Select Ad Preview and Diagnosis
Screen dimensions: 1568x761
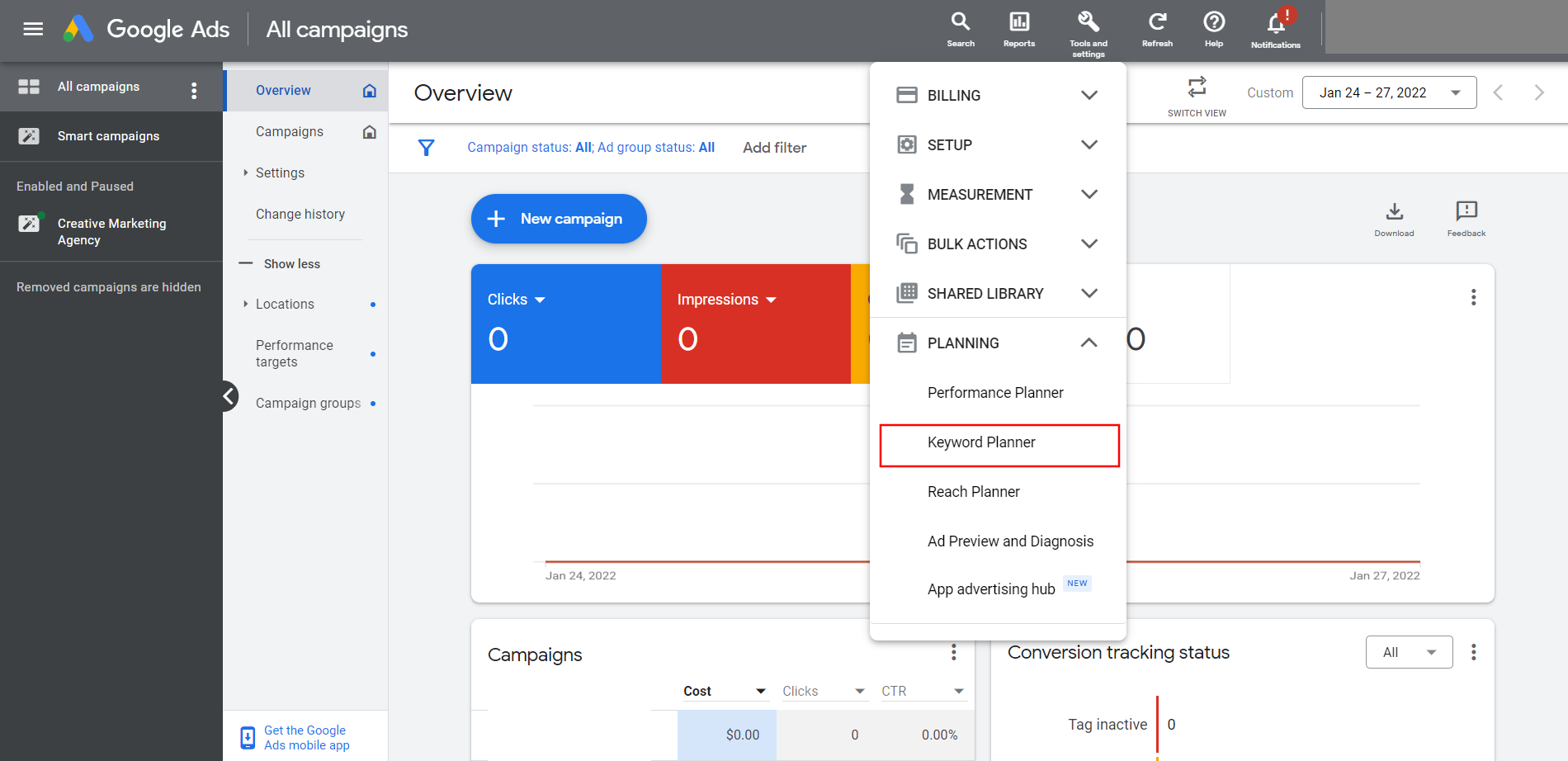click(1010, 541)
